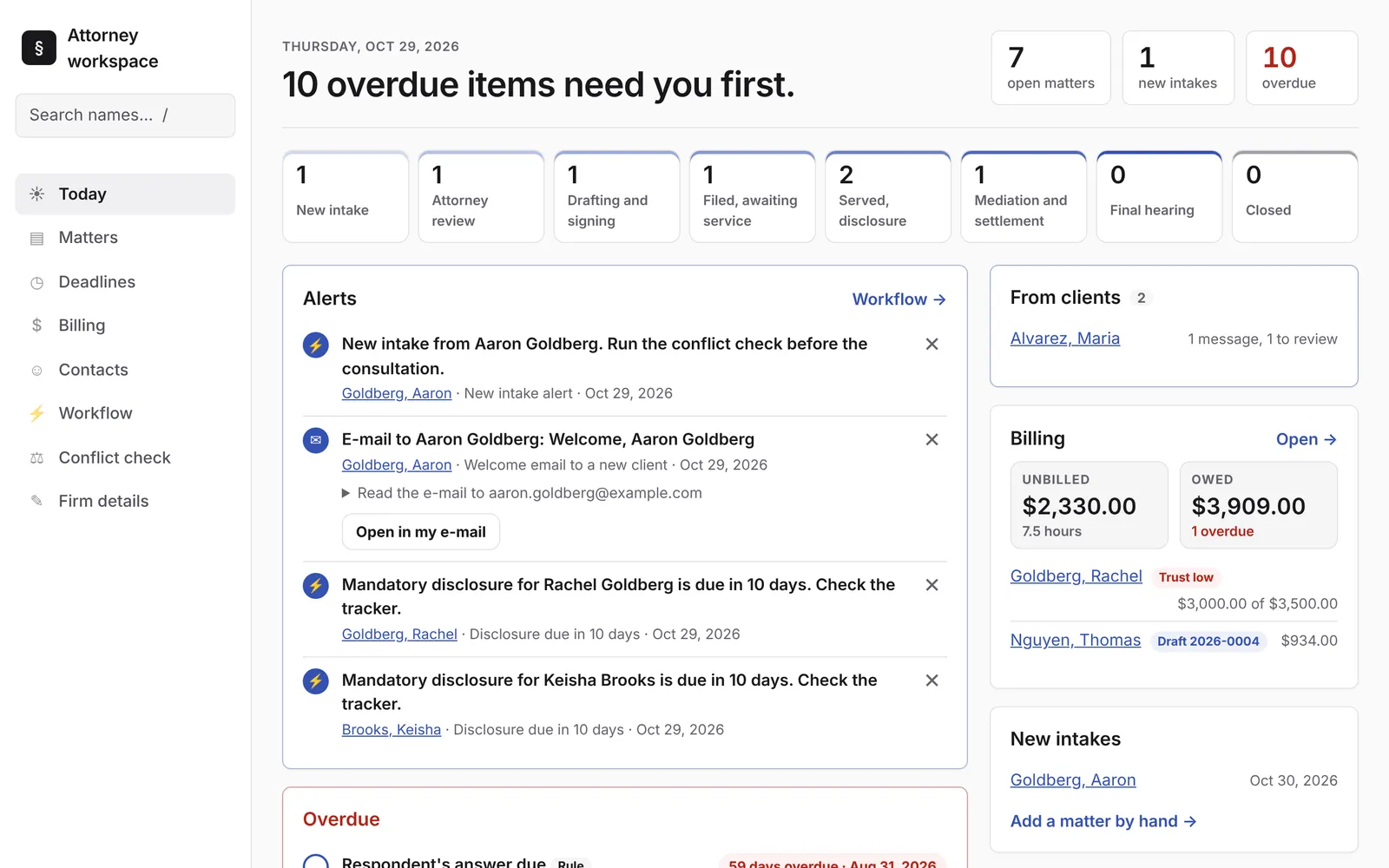Viewport: 1389px width, 868px height.
Task: Open the Matters page from sidebar
Action: point(125,238)
